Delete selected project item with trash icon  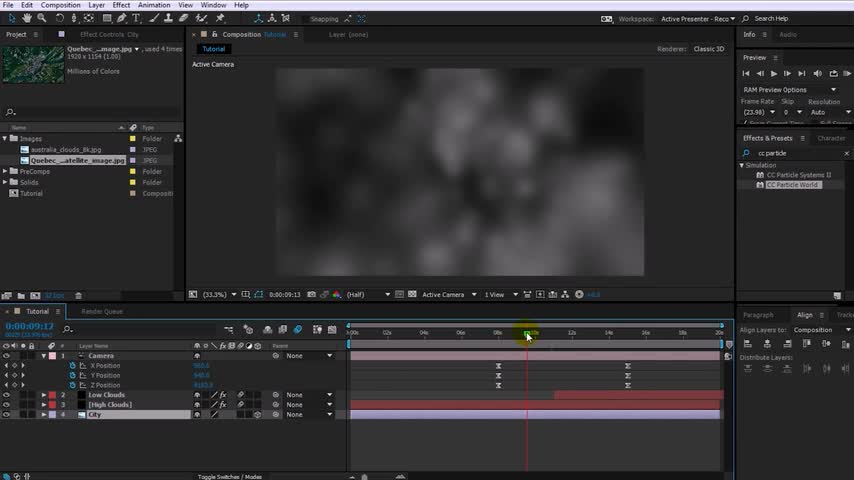pos(78,296)
